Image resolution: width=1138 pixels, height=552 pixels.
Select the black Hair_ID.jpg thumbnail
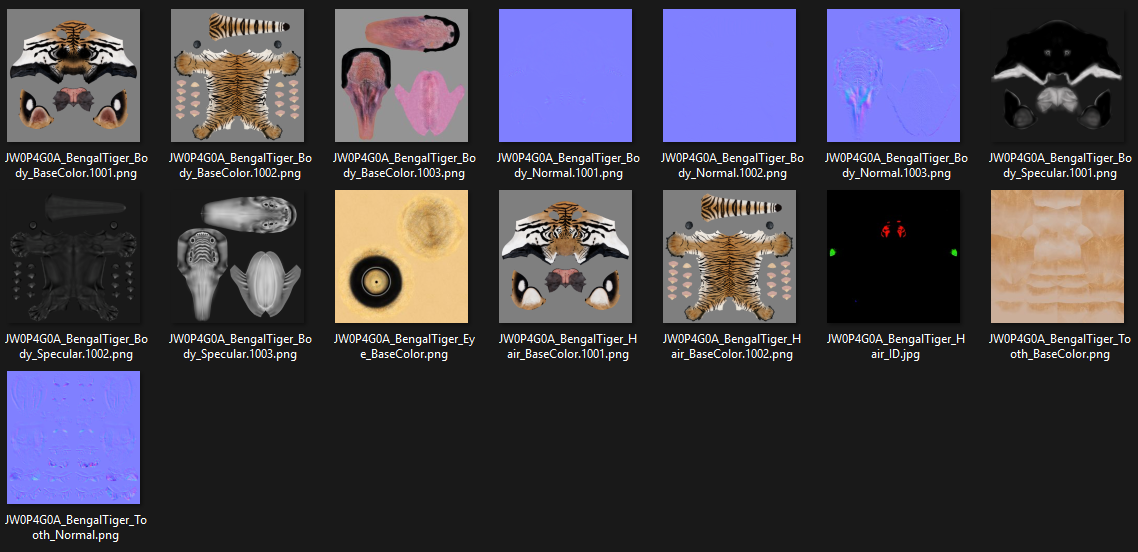(x=893, y=257)
